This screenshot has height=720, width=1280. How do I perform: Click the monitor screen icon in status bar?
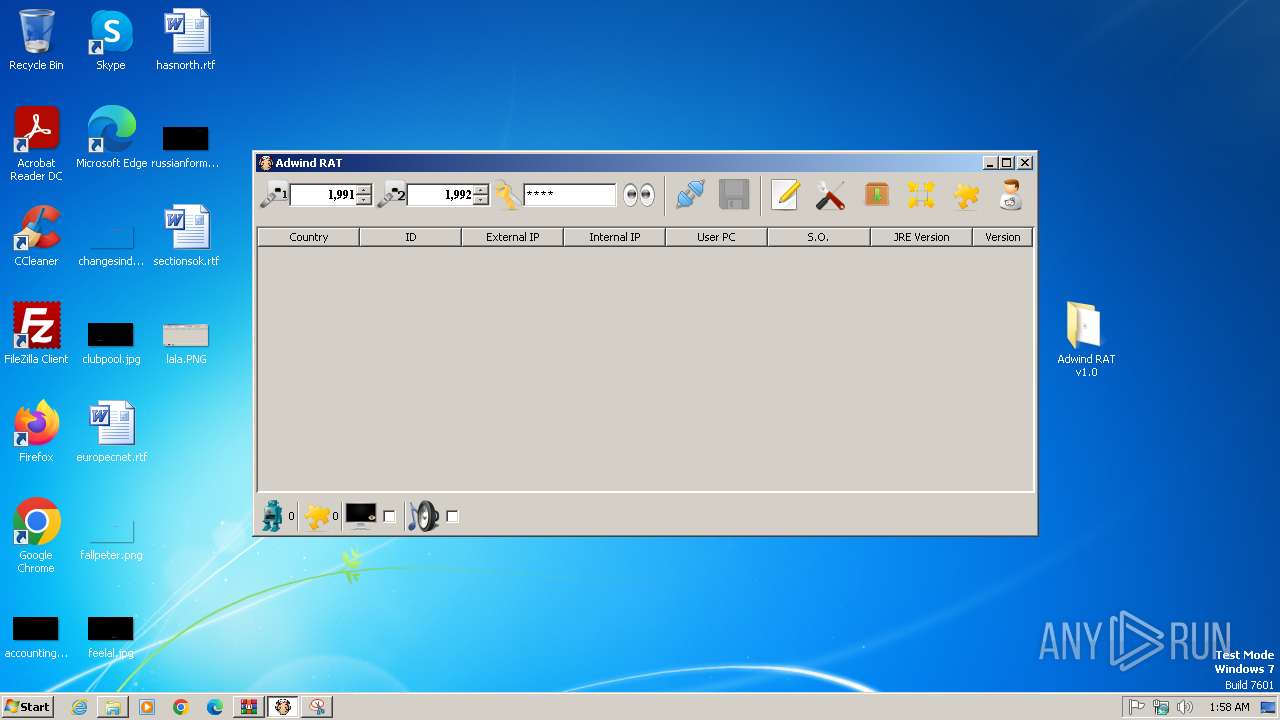361,516
